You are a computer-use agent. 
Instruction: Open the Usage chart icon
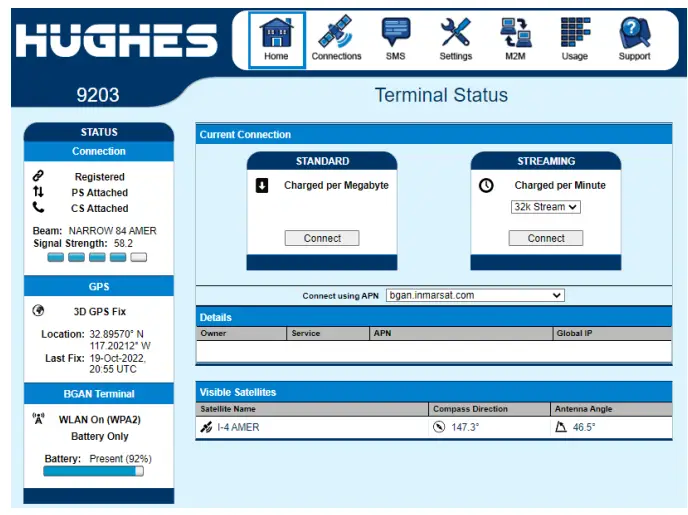pyautogui.click(x=574, y=38)
